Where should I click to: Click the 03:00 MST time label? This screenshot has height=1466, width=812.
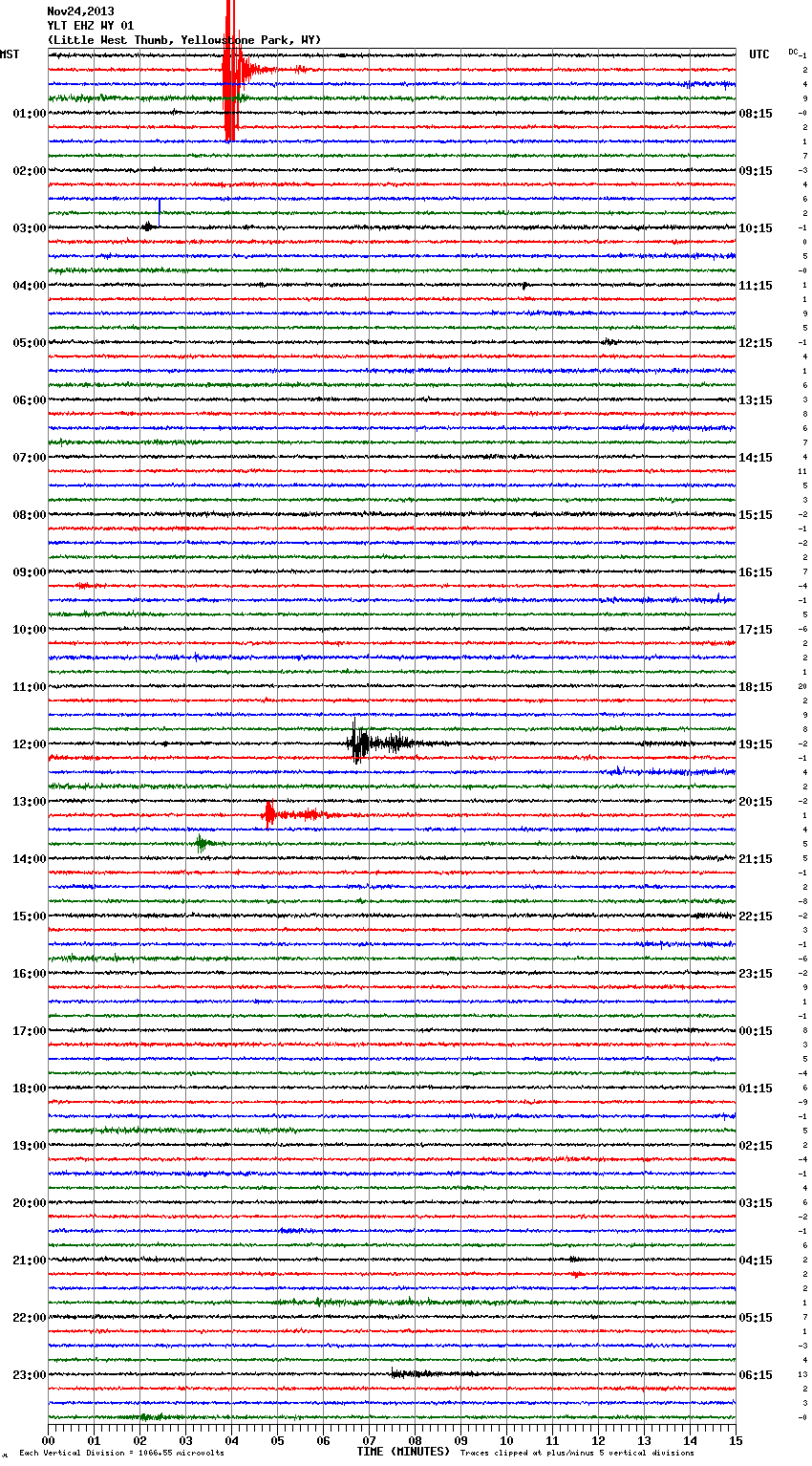(30, 228)
